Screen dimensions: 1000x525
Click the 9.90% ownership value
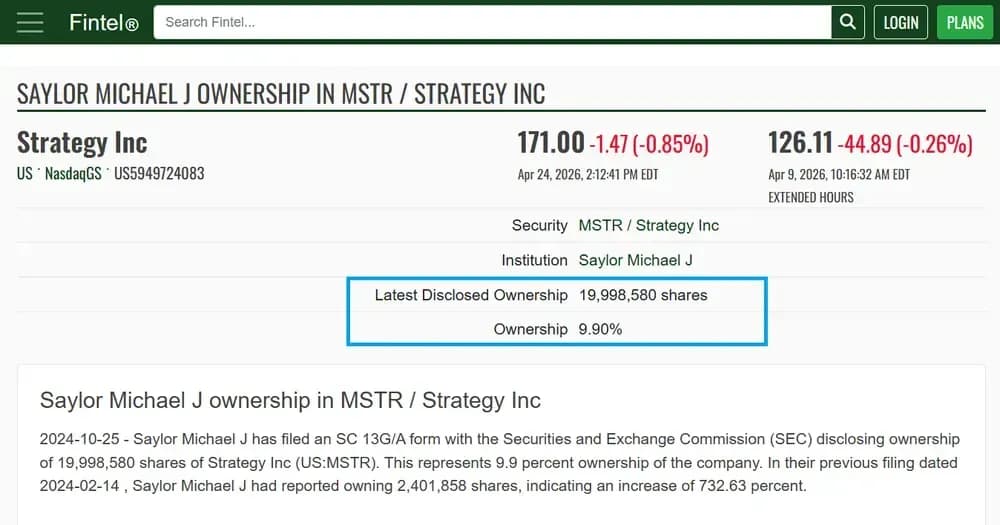click(x=600, y=329)
